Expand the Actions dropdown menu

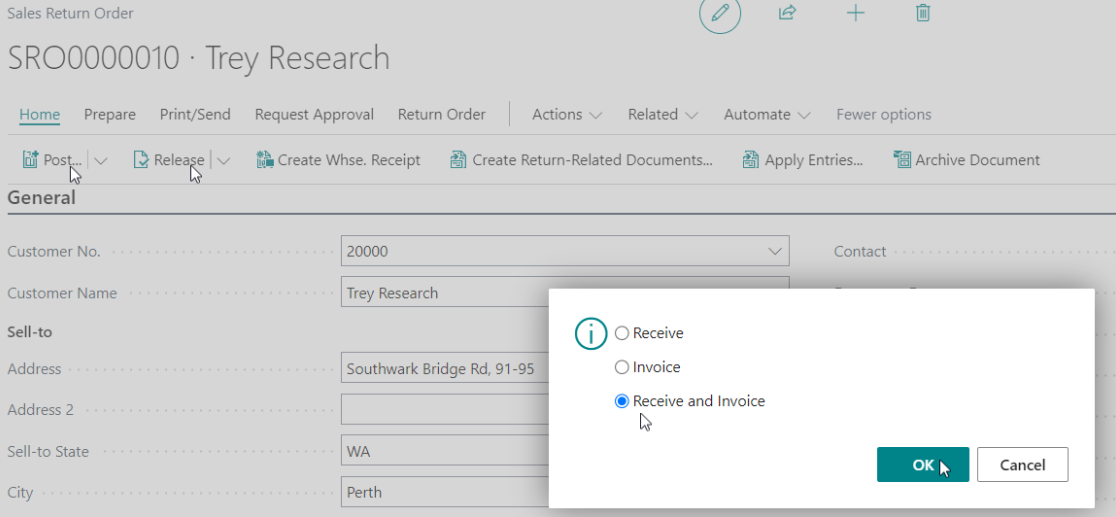[x=567, y=115]
